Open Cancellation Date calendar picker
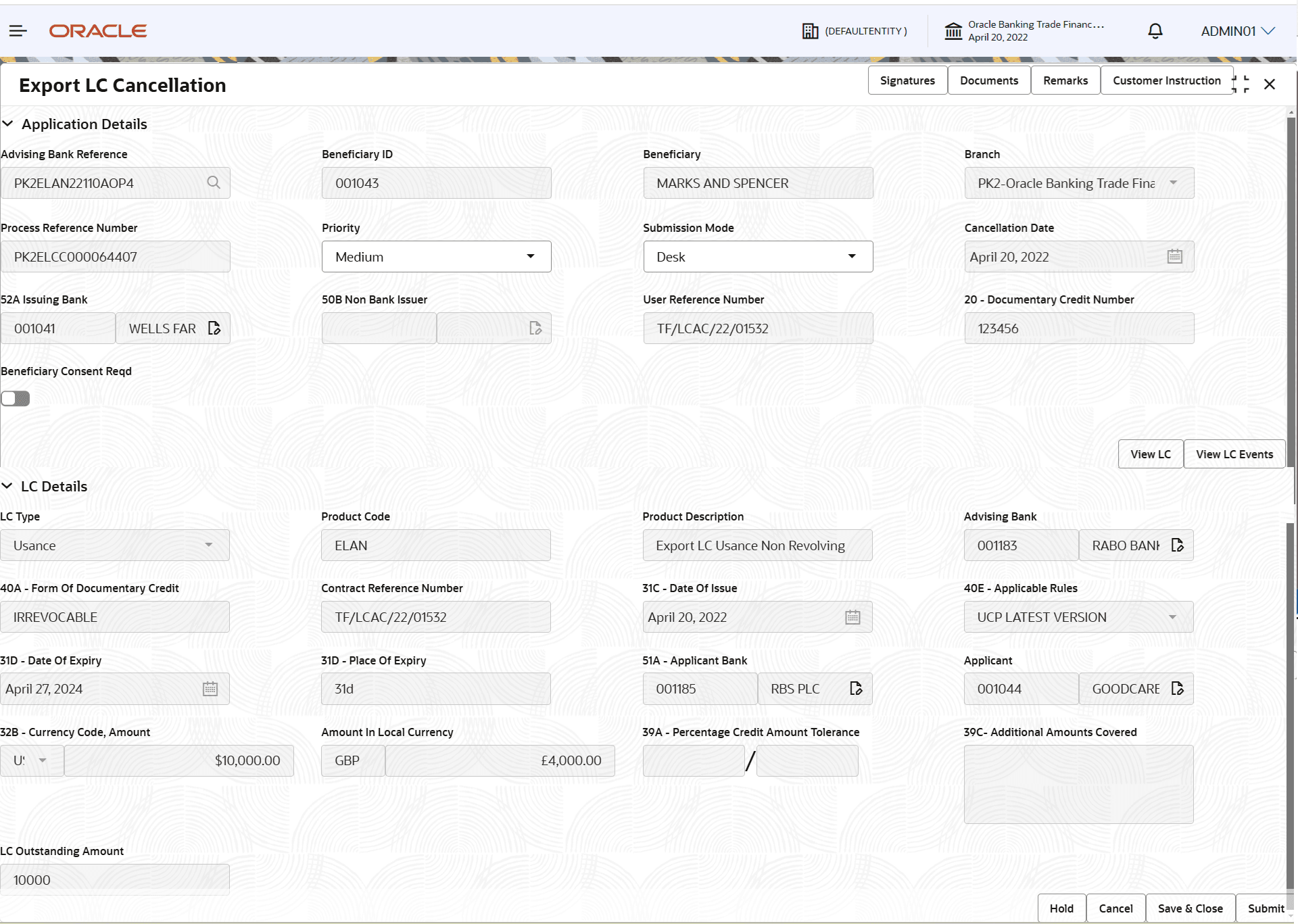Screen dimensions: 1298x924 tap(1174, 257)
